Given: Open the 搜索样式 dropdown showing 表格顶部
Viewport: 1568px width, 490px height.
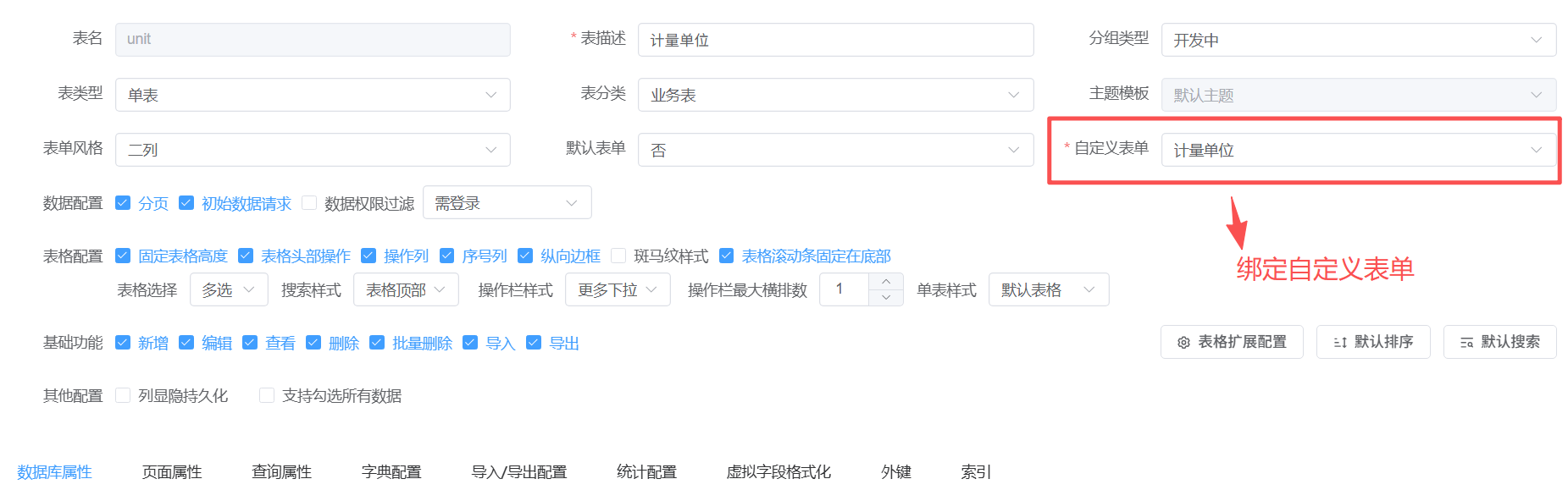Looking at the screenshot, I should pos(406,289).
